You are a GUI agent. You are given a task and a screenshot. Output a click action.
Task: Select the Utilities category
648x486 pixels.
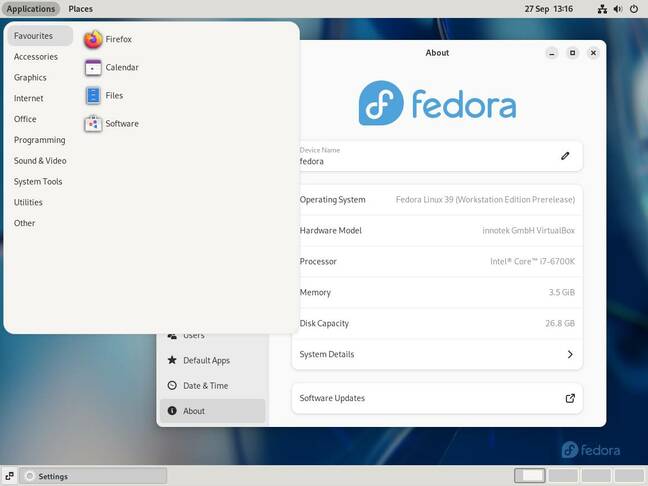pyautogui.click(x=40, y=202)
